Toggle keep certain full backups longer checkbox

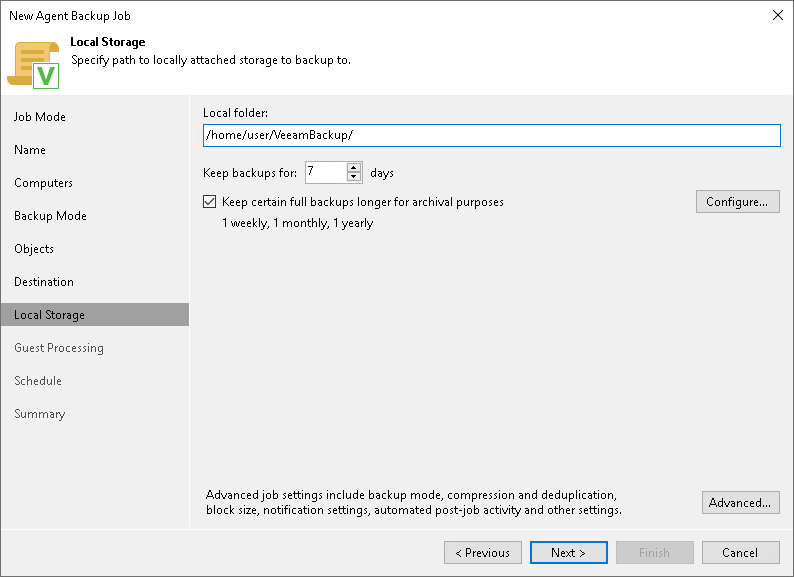pos(210,202)
